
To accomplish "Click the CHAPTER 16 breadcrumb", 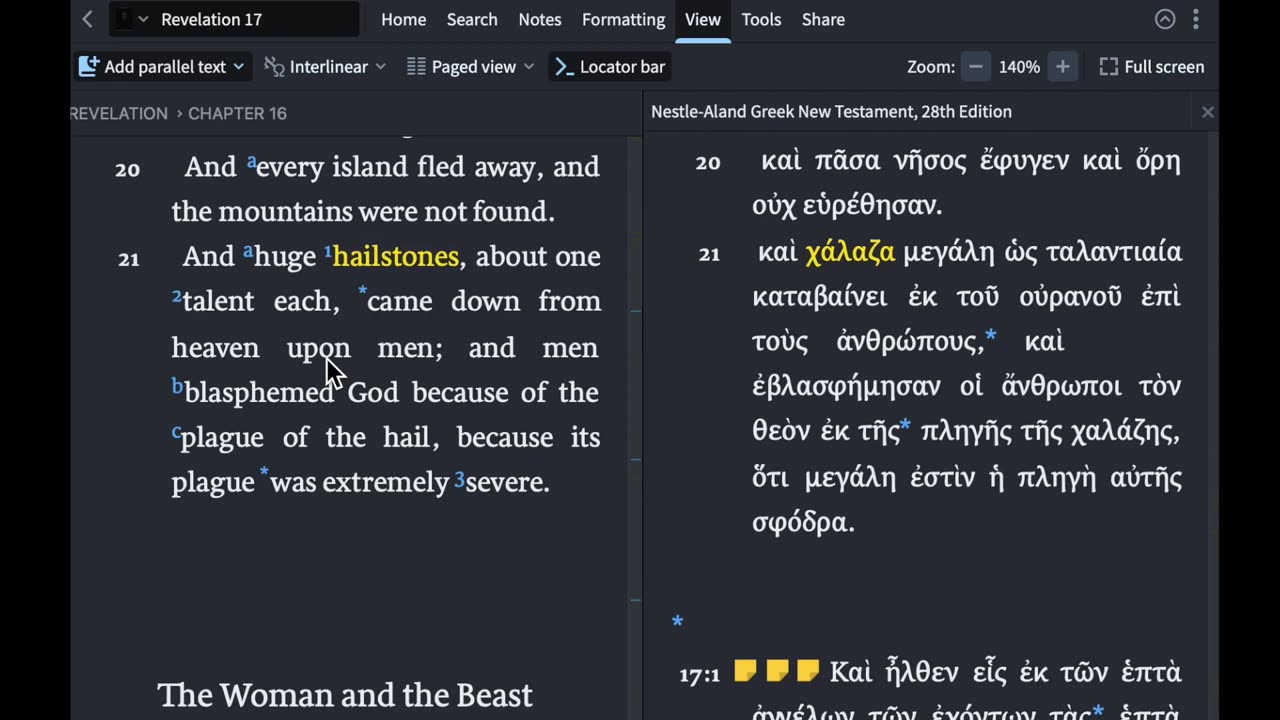I will point(237,113).
